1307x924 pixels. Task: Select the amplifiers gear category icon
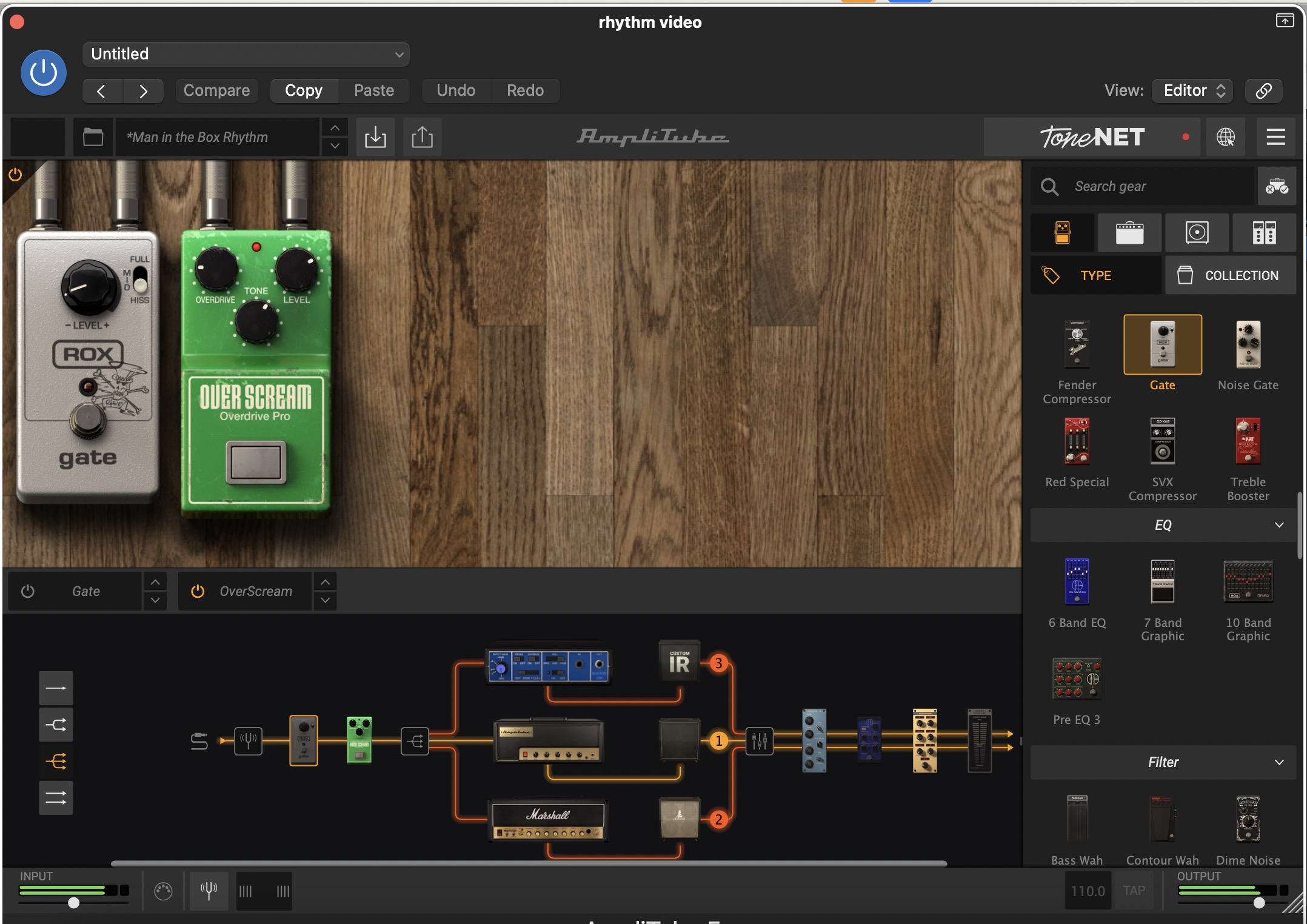pyautogui.click(x=1129, y=232)
